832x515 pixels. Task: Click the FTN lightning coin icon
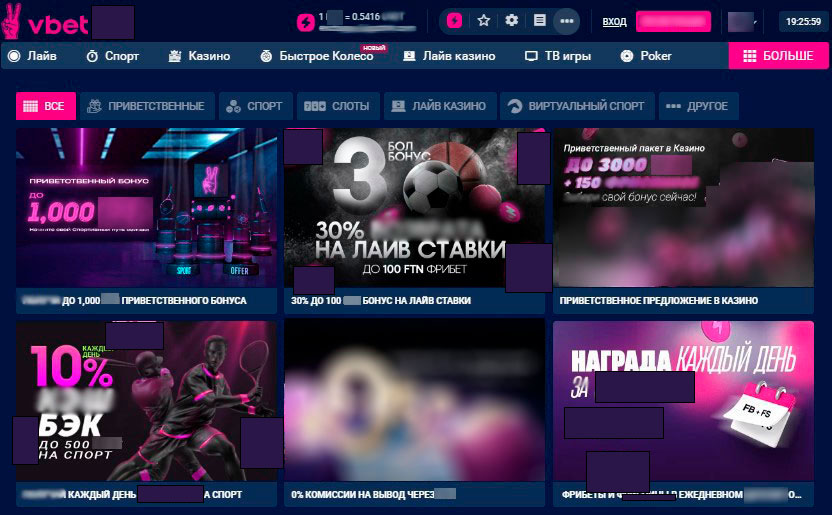305,22
